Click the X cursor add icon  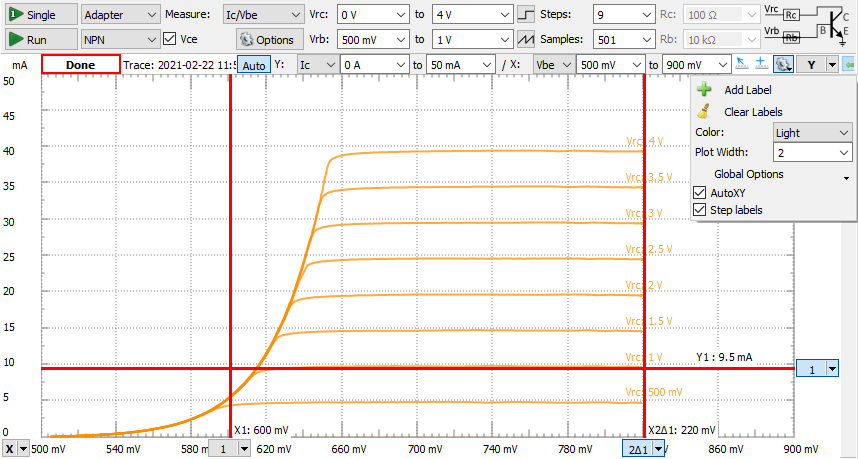(741, 63)
